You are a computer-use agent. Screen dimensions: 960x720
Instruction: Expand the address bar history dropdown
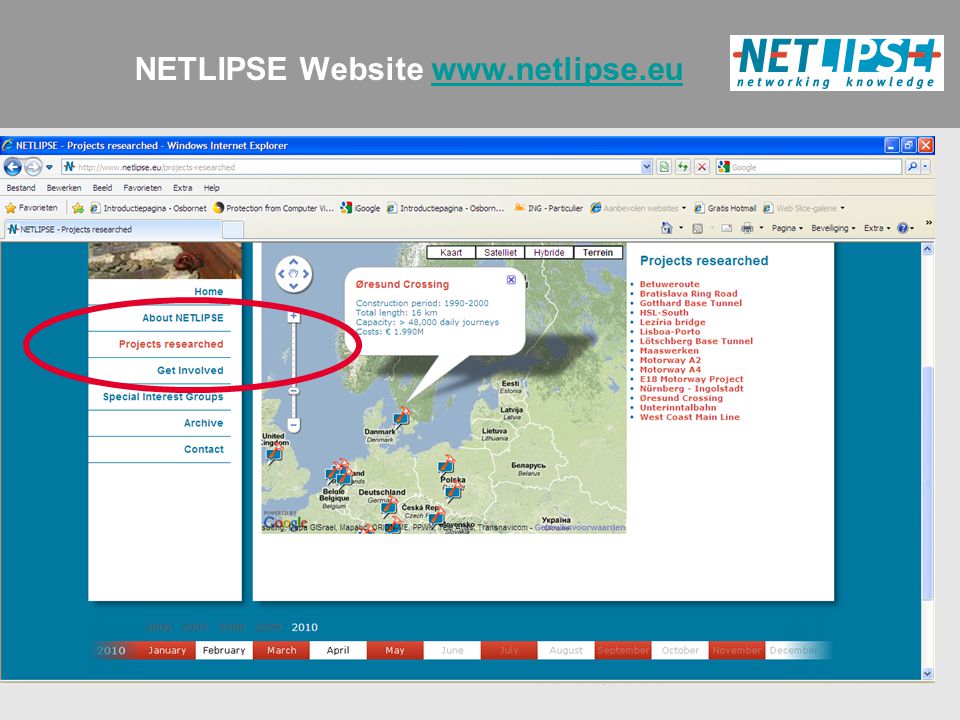[647, 167]
